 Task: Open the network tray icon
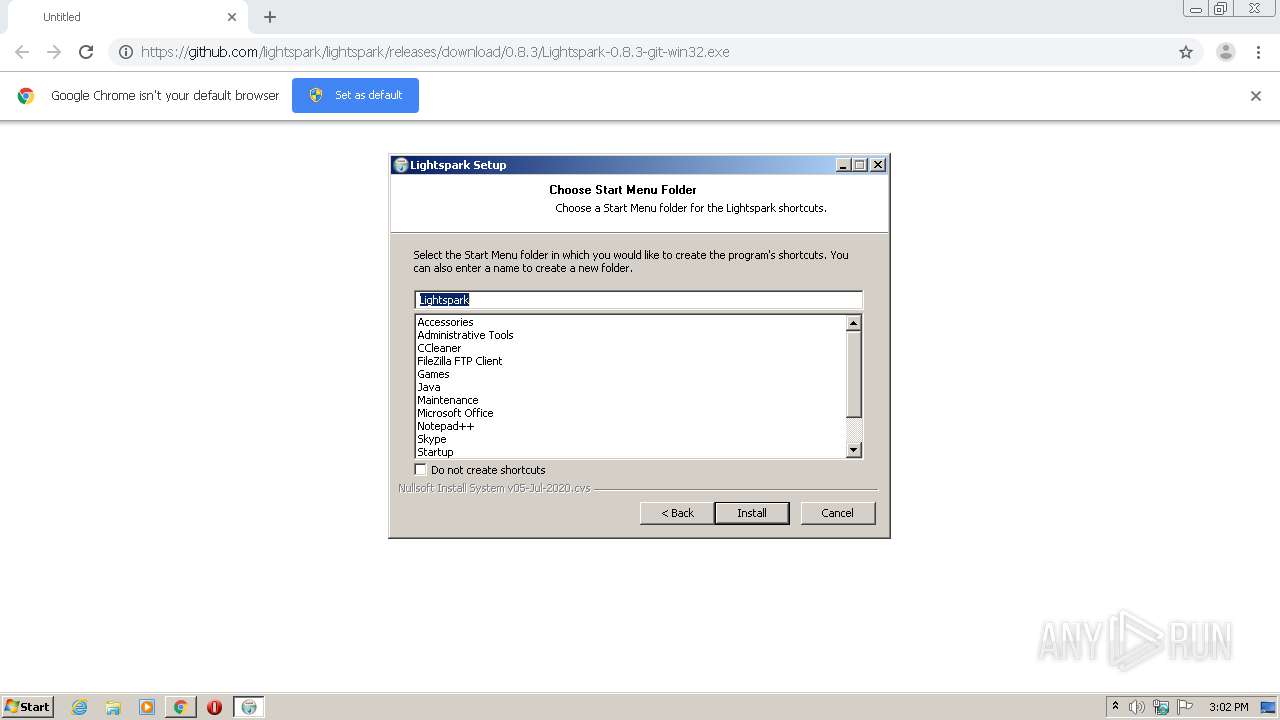coord(1161,707)
